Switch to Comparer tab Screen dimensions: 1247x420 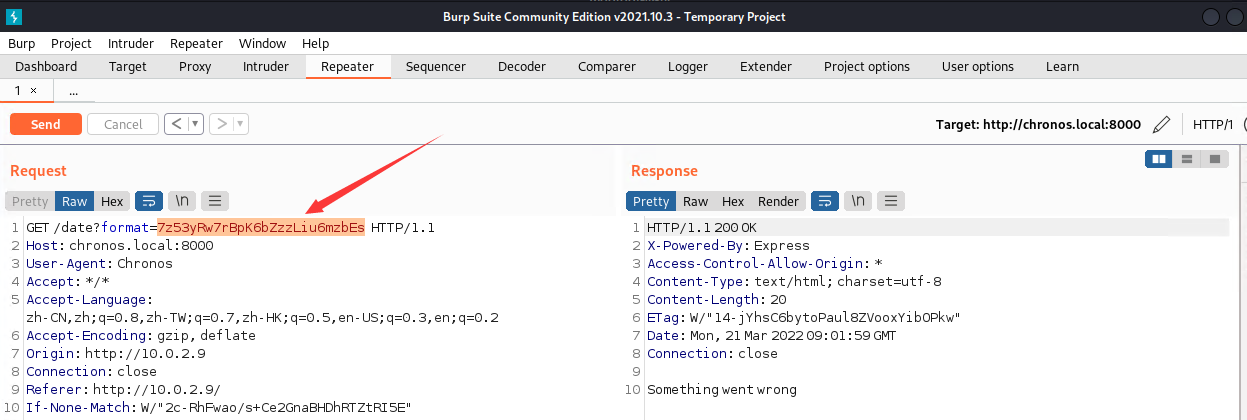click(x=607, y=67)
